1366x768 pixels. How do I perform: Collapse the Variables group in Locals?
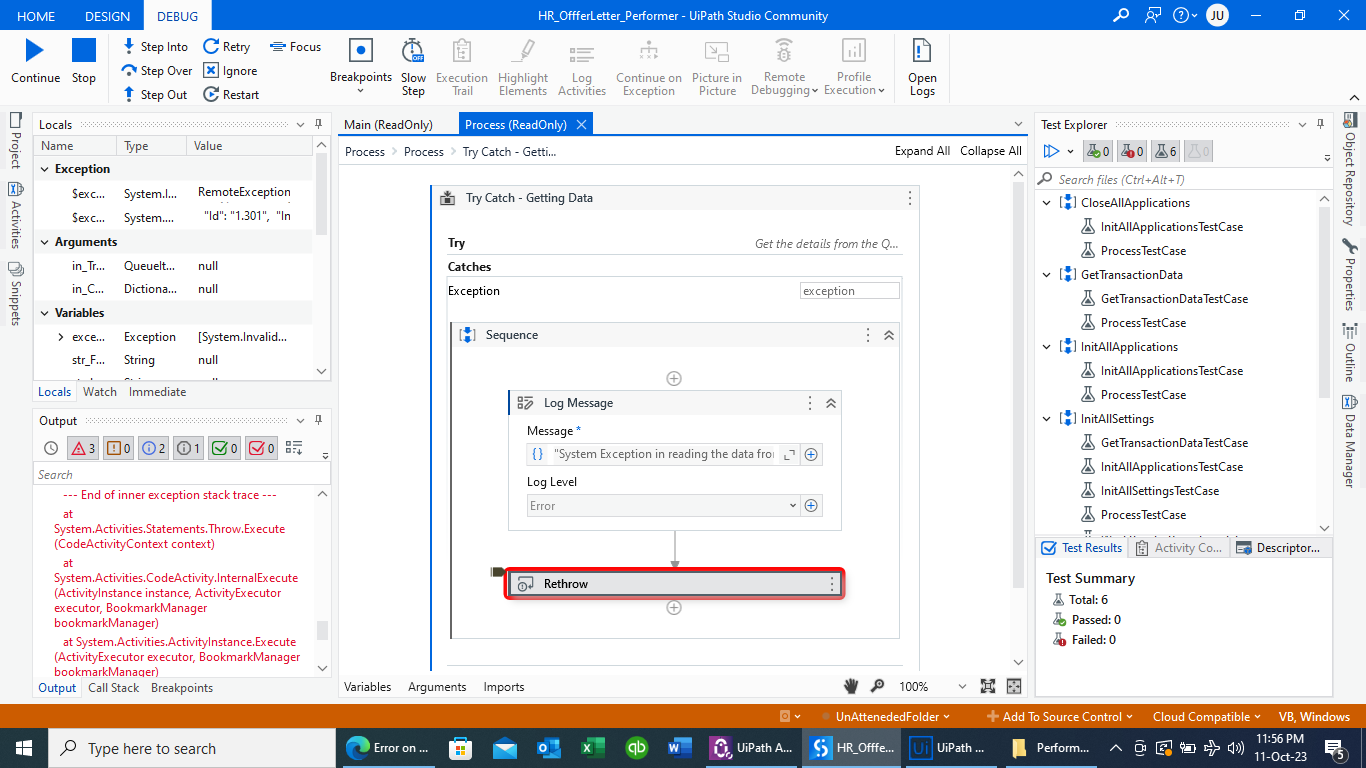click(x=45, y=314)
